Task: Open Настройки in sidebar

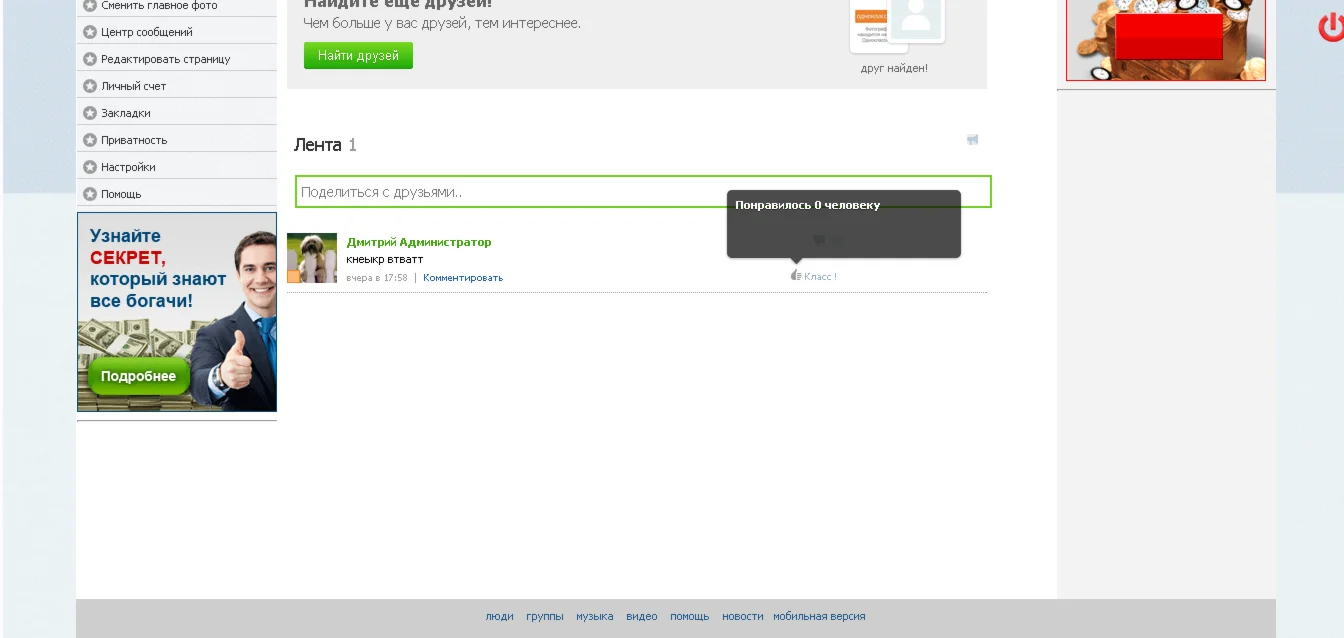Action: coord(128,167)
